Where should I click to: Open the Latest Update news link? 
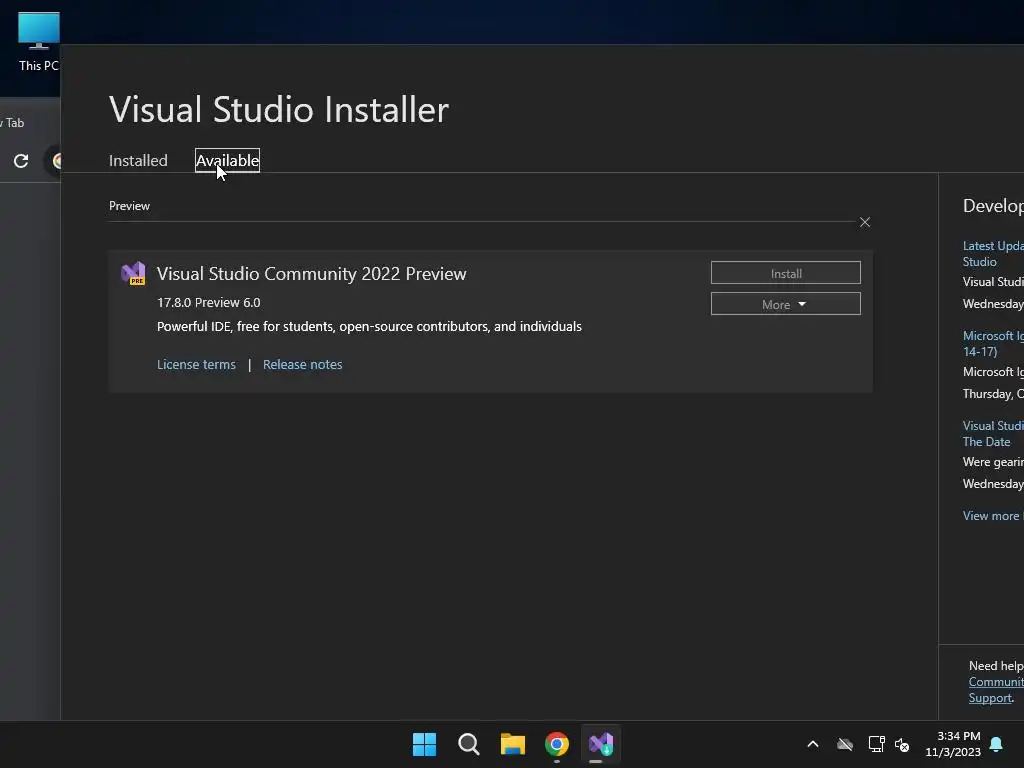993,253
